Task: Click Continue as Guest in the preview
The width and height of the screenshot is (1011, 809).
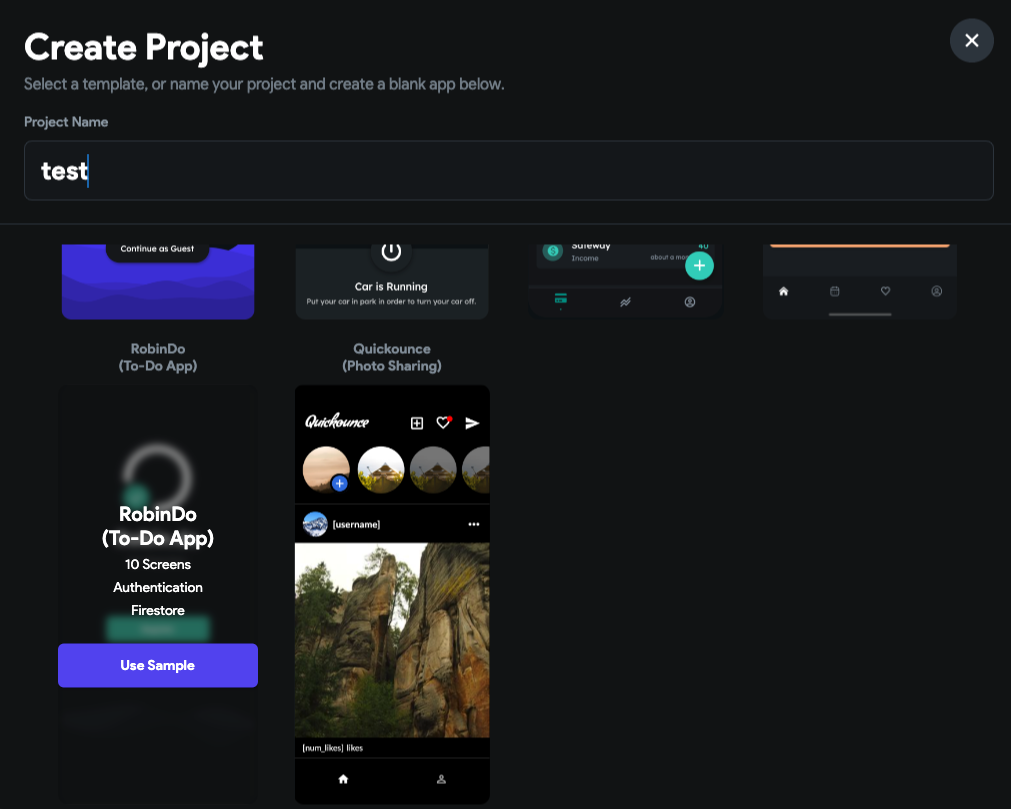Action: 157,249
